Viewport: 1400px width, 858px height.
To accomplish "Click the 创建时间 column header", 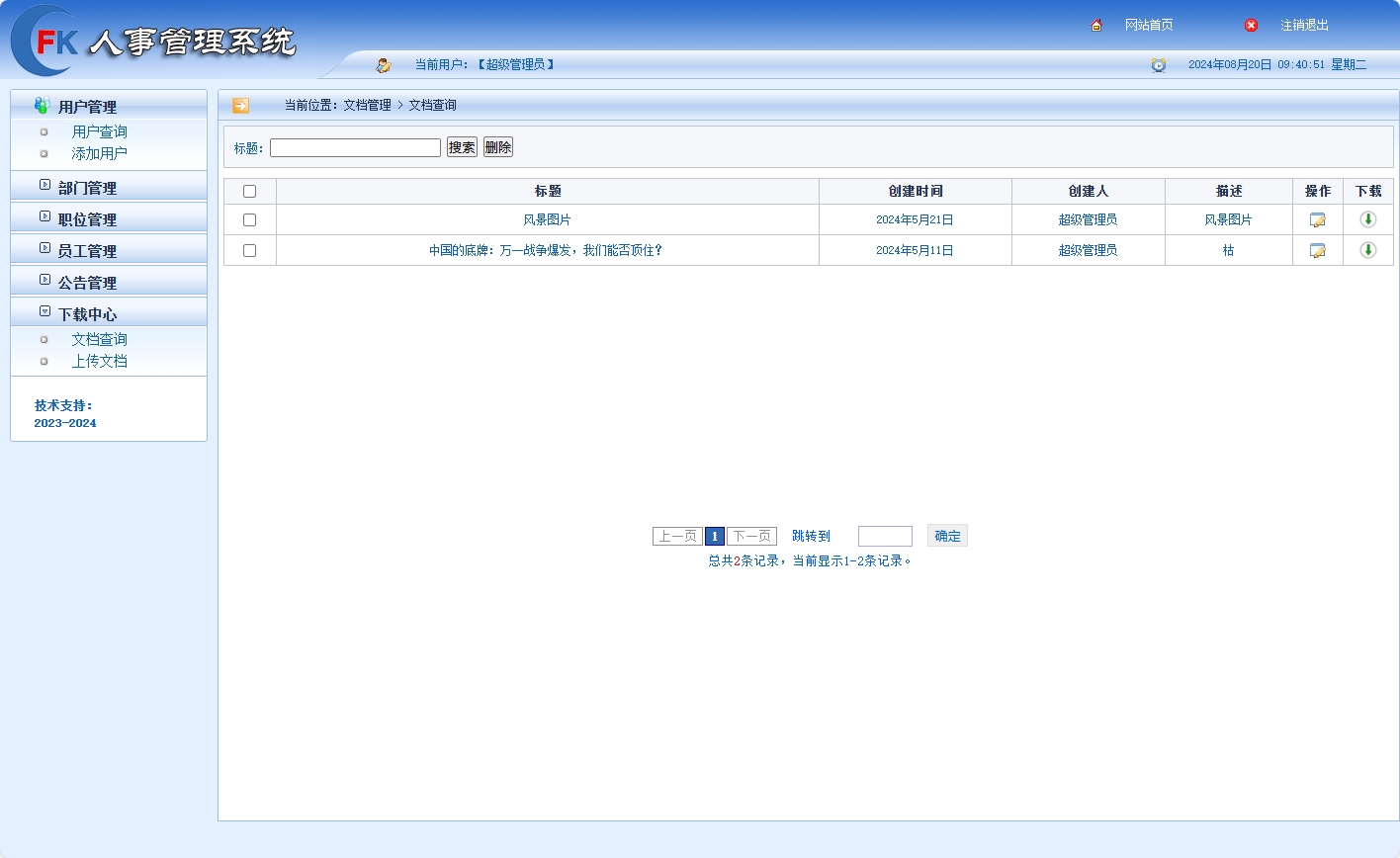I will (916, 191).
